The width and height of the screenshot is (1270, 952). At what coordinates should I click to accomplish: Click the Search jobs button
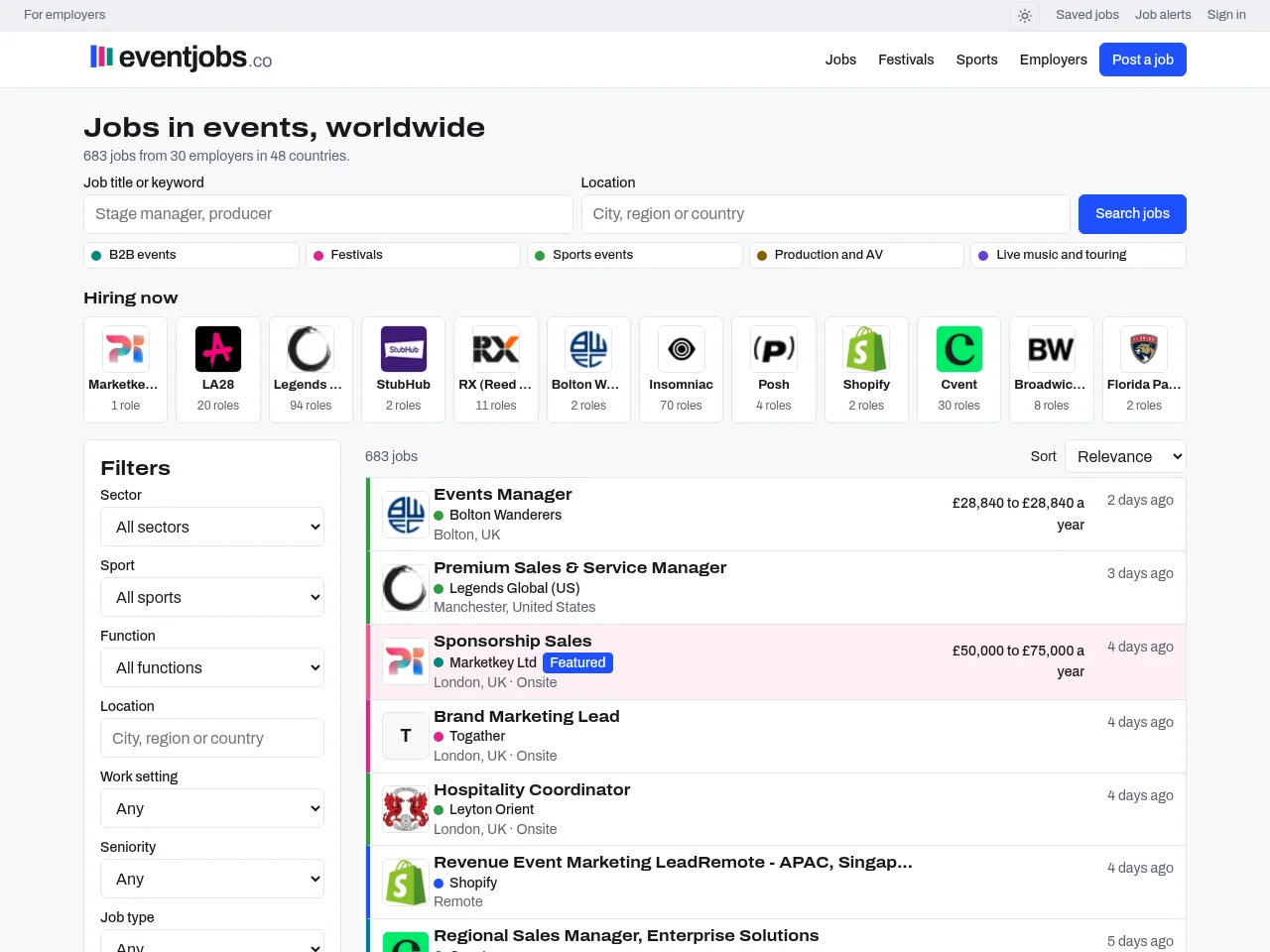coord(1132,214)
